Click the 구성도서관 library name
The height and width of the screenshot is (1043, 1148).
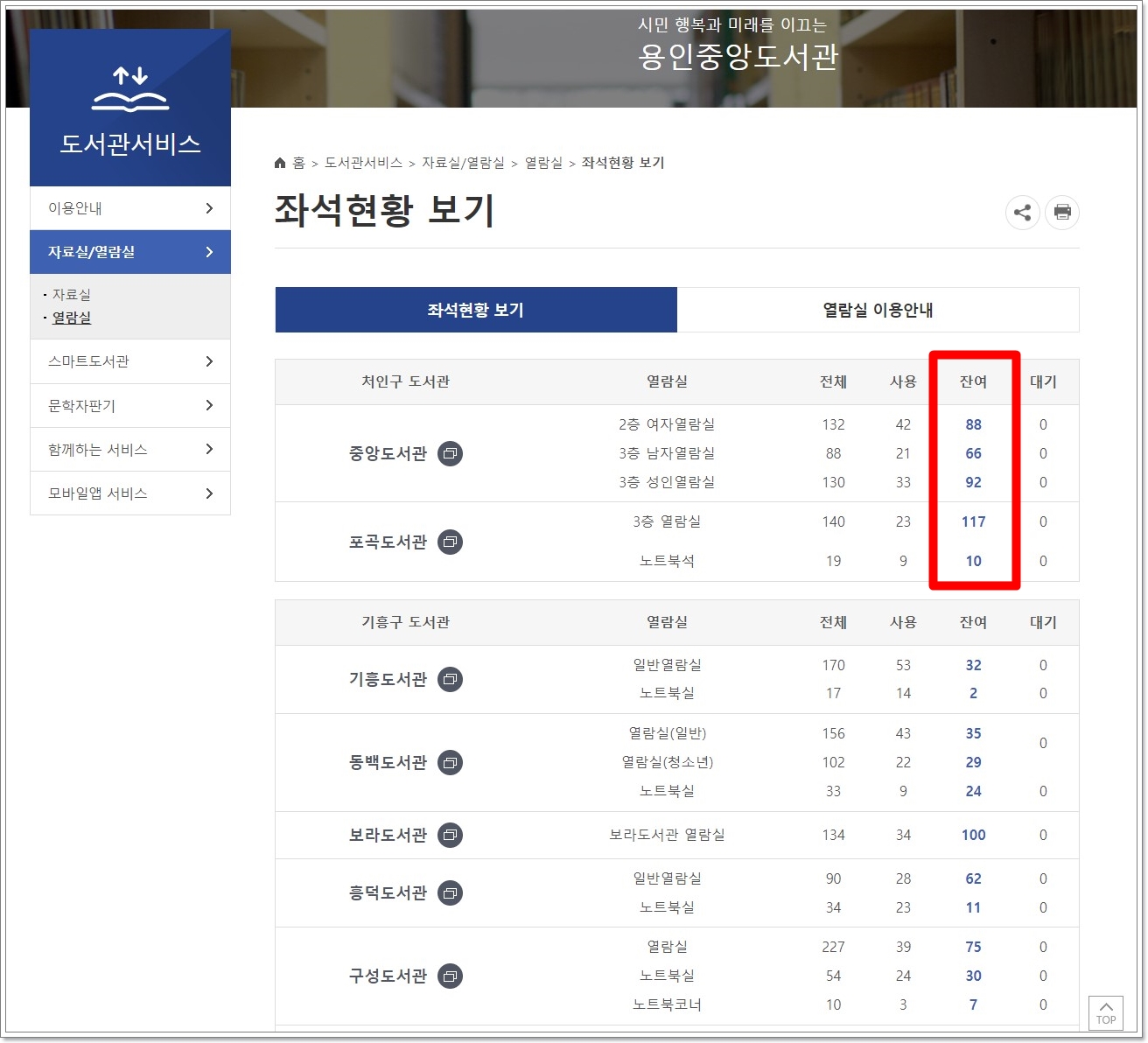coord(388,976)
